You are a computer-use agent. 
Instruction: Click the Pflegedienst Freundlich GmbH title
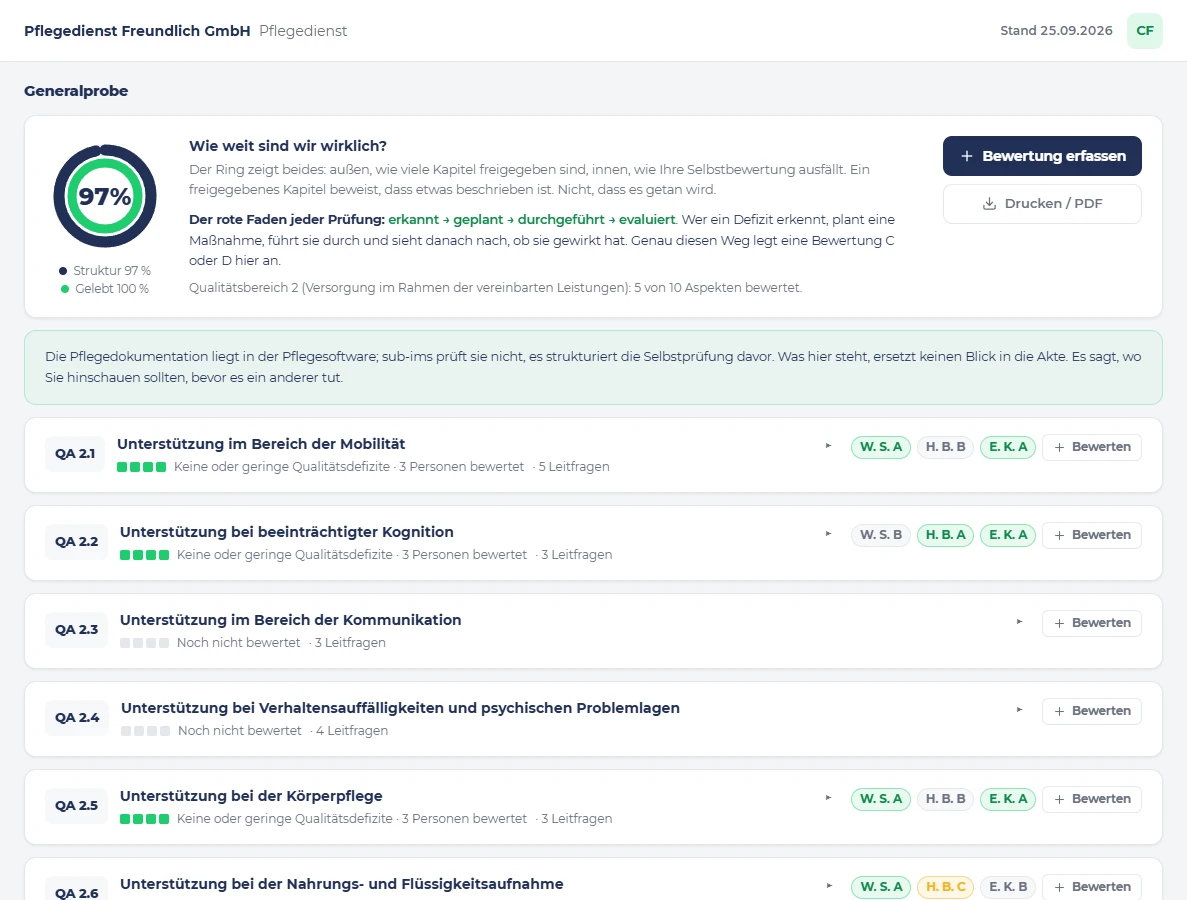(x=137, y=31)
